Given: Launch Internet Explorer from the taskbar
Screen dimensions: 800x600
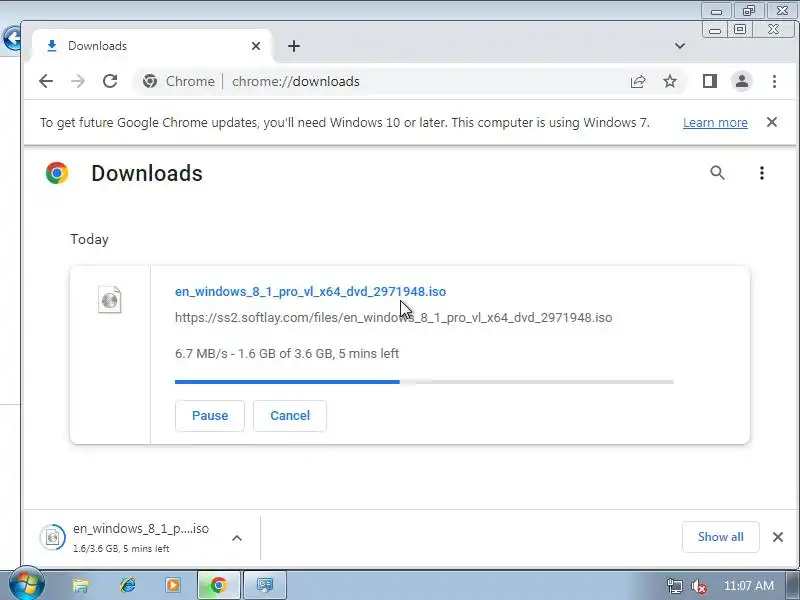Looking at the screenshot, I should coord(128,585).
